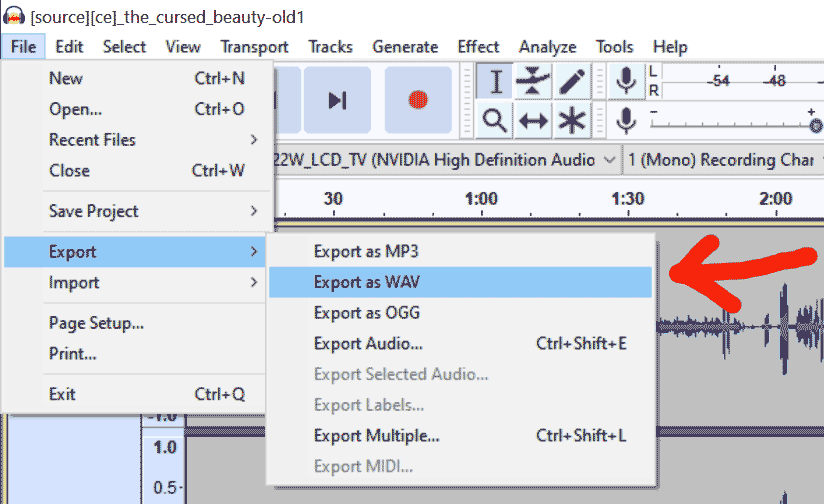The height and width of the screenshot is (504, 824).
Task: Select the Zoom magnifier tool
Action: (x=494, y=120)
